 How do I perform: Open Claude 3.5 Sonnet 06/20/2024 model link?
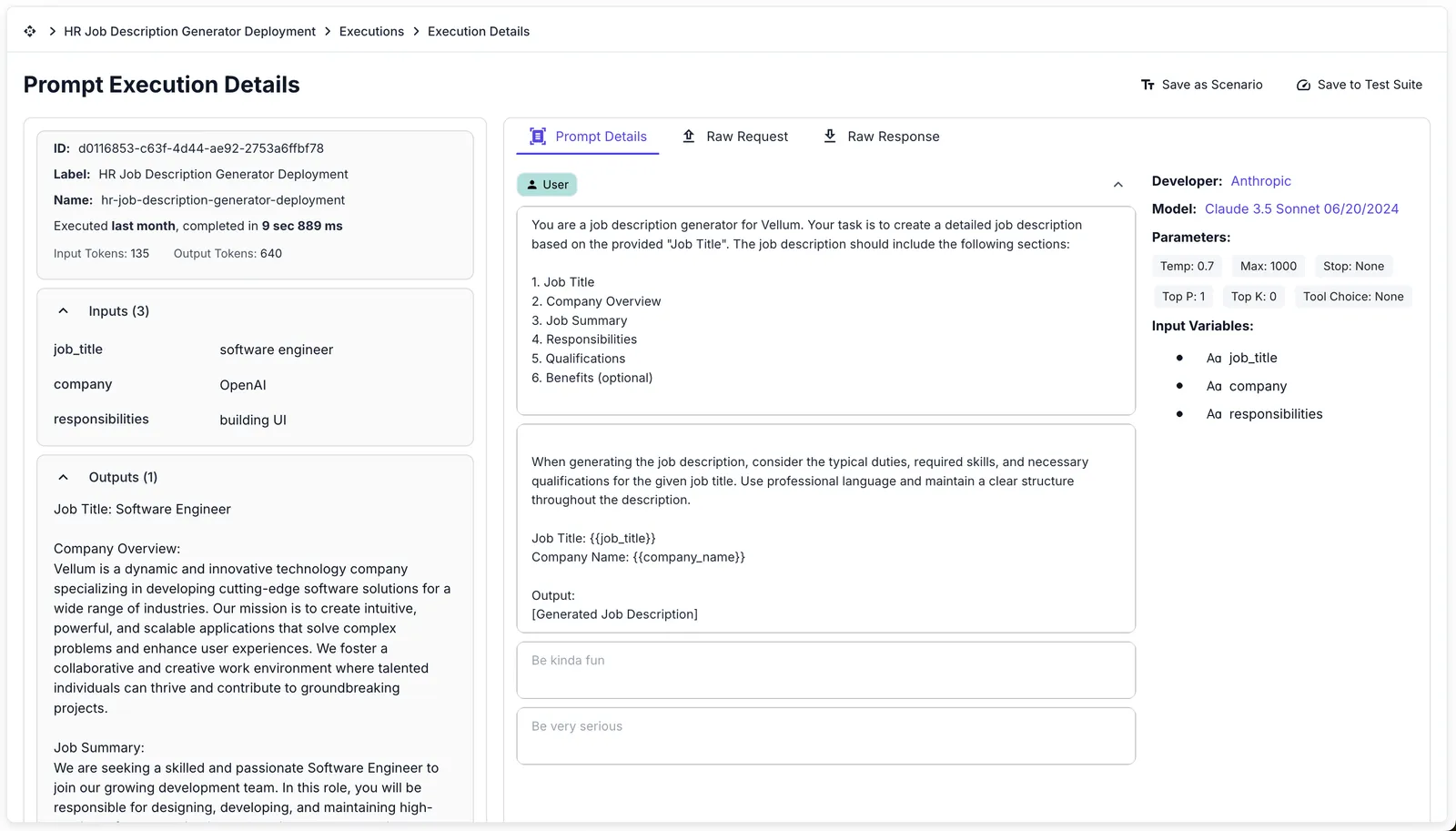pyautogui.click(x=1301, y=209)
